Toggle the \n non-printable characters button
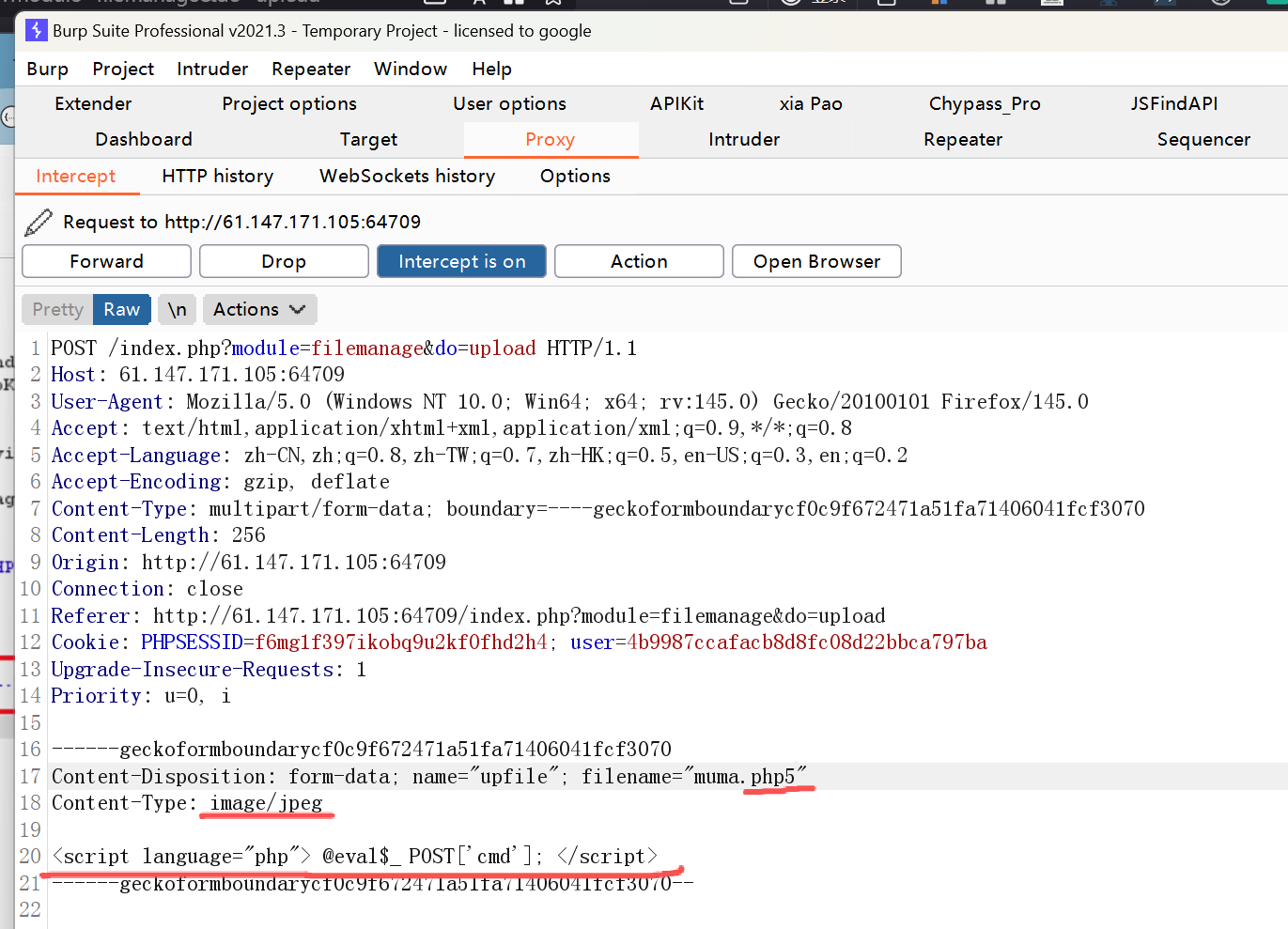 point(177,309)
